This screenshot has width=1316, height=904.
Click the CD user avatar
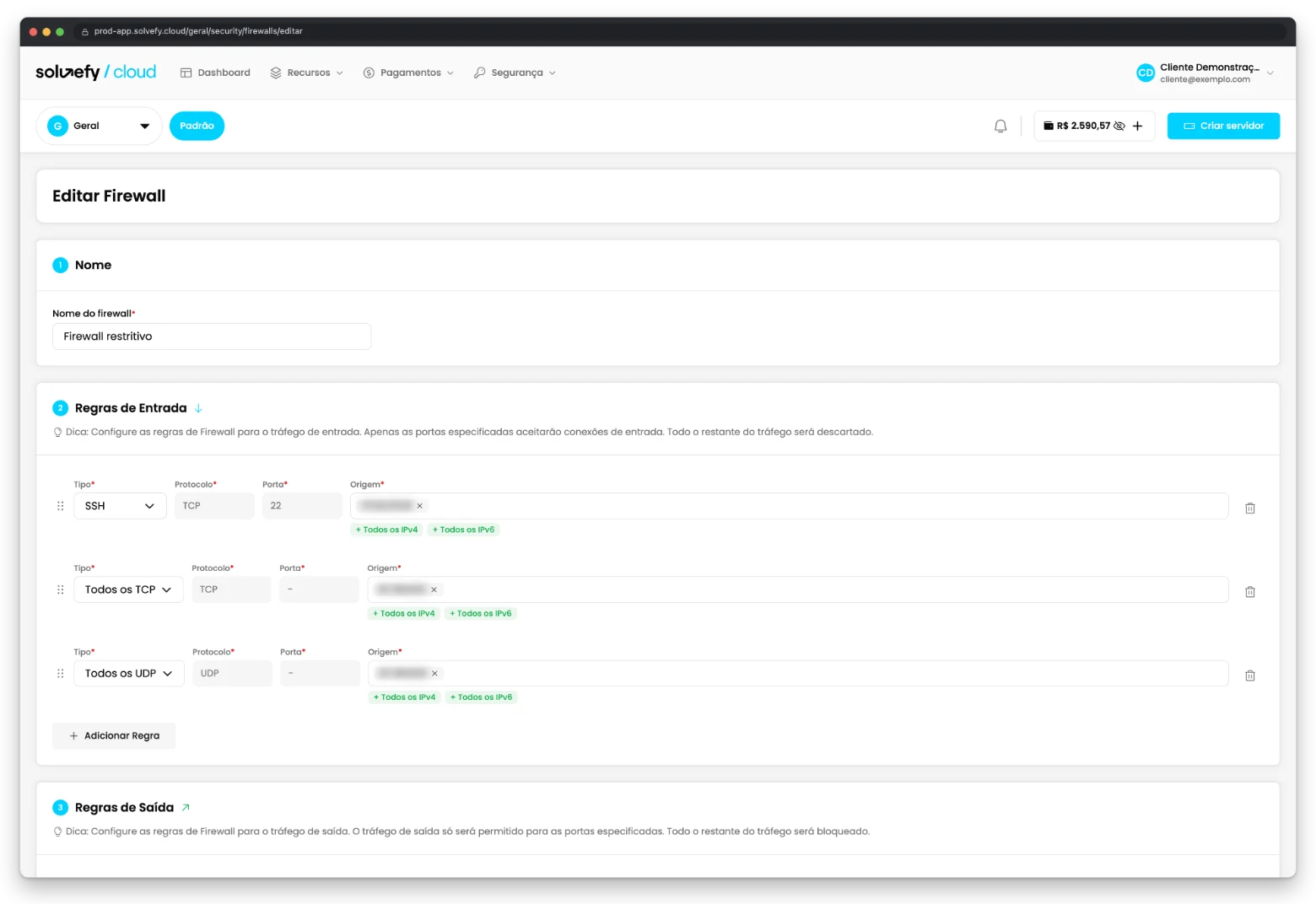pos(1145,73)
